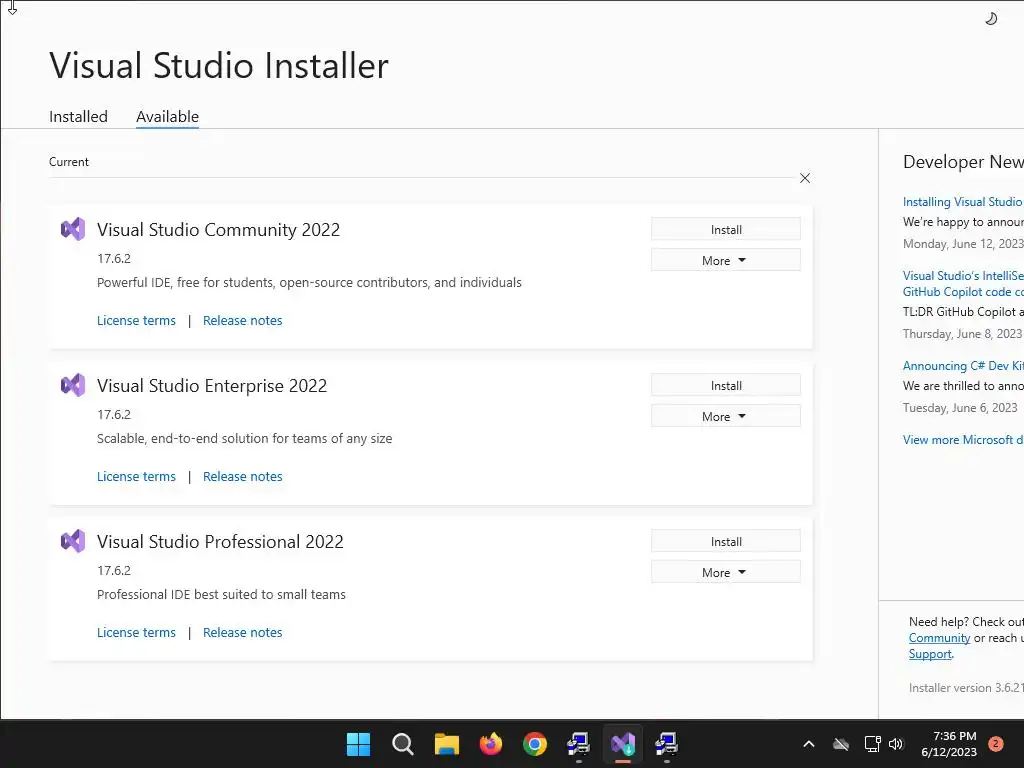Image resolution: width=1024 pixels, height=768 pixels.
Task: Open Release notes for Enterprise 2022
Action: 242,476
